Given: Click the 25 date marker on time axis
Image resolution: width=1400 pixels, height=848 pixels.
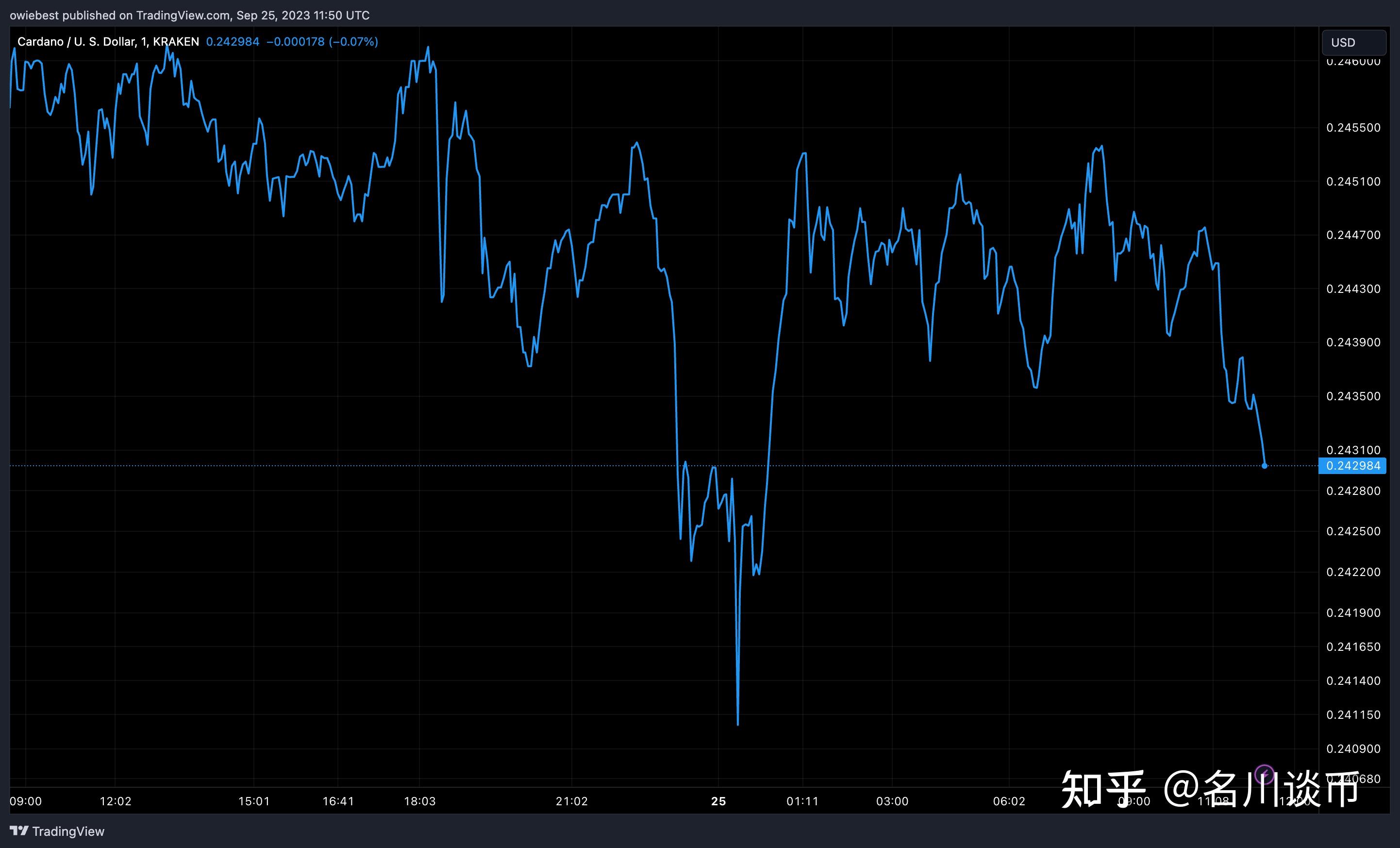Looking at the screenshot, I should point(718,801).
